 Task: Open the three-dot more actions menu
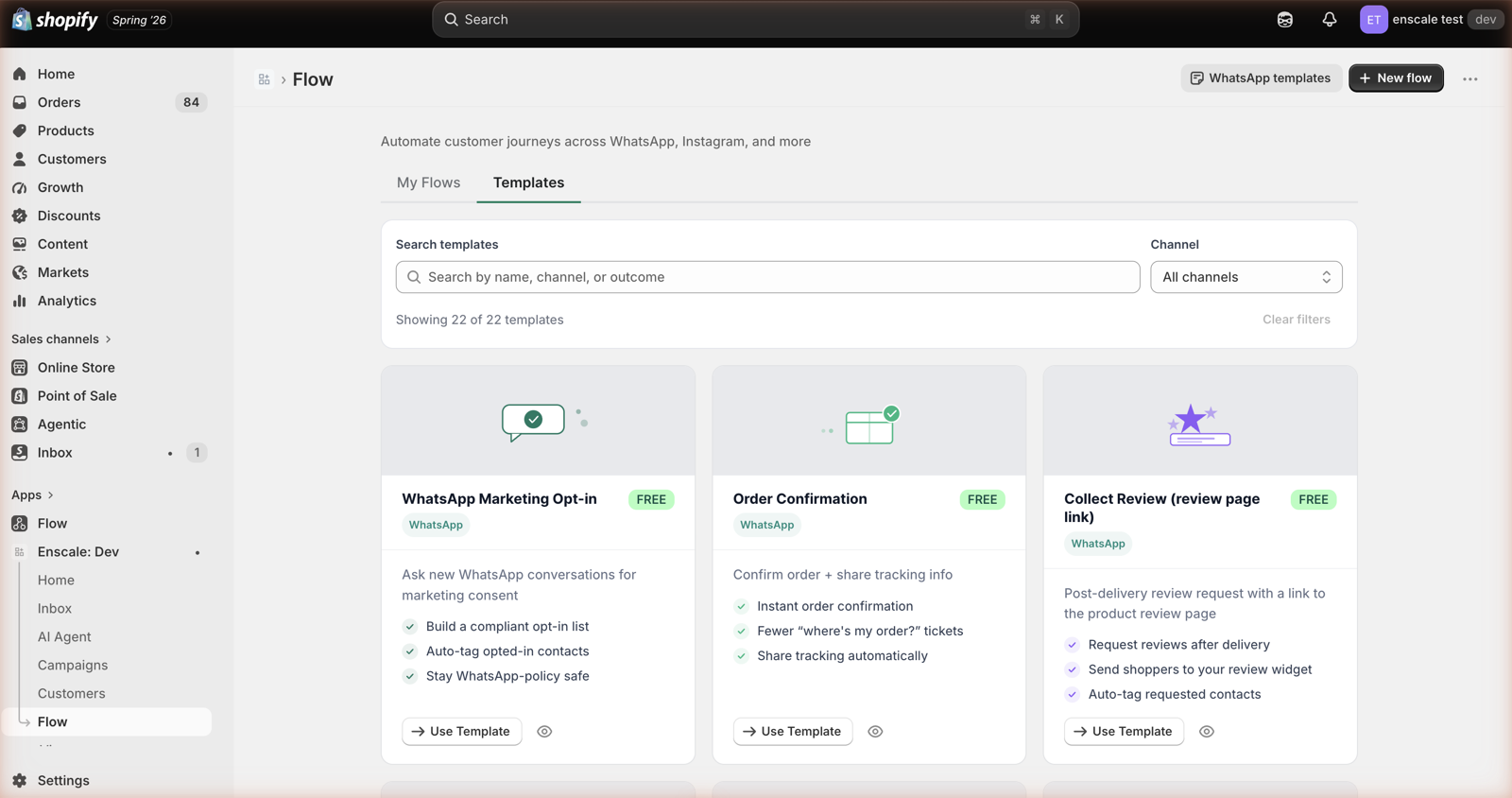click(x=1470, y=78)
